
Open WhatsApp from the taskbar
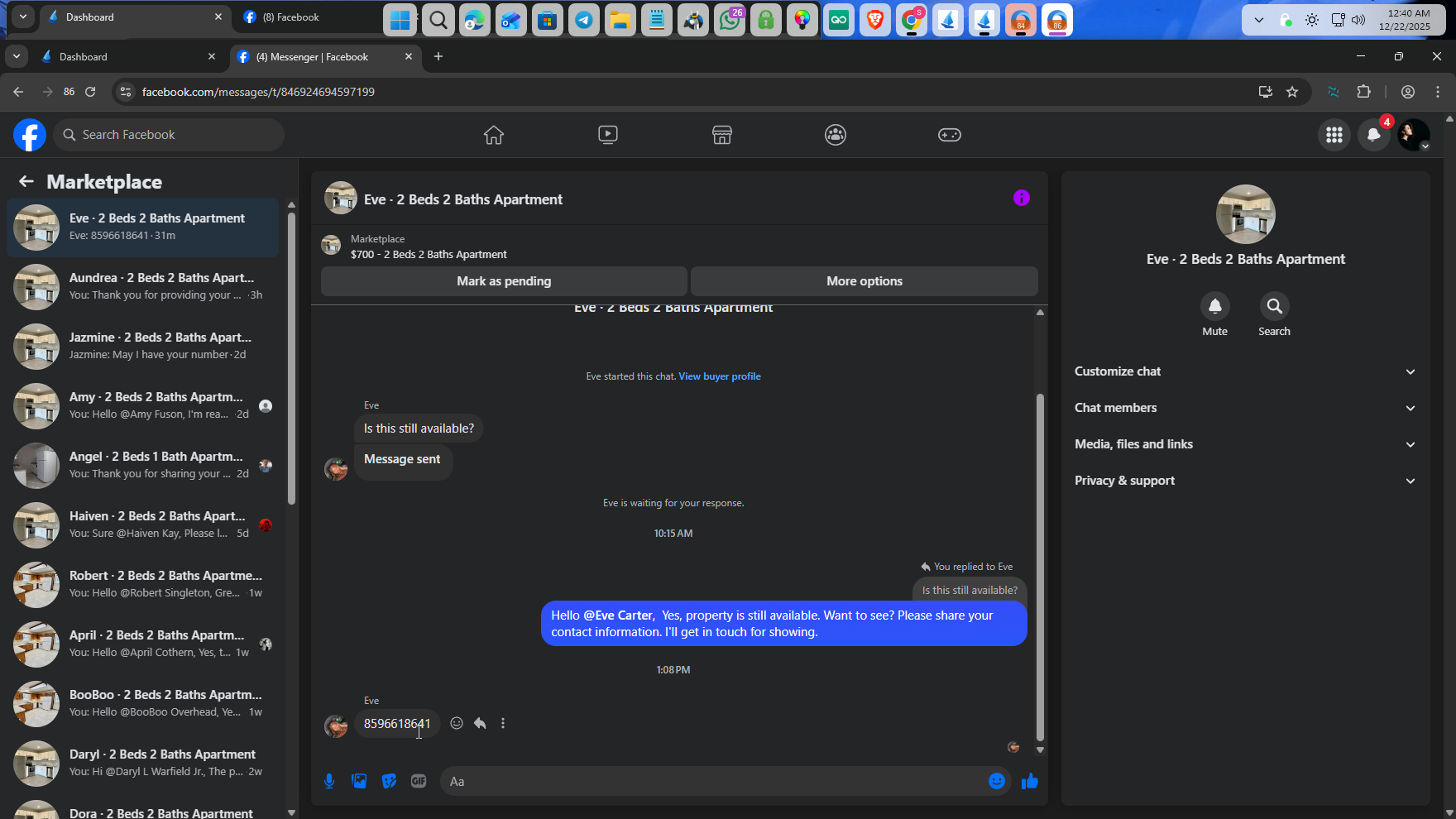tap(730, 20)
